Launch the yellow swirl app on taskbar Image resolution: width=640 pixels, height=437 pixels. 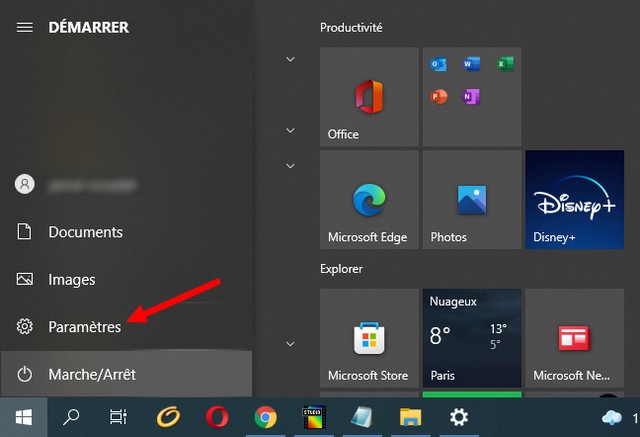[x=168, y=417]
